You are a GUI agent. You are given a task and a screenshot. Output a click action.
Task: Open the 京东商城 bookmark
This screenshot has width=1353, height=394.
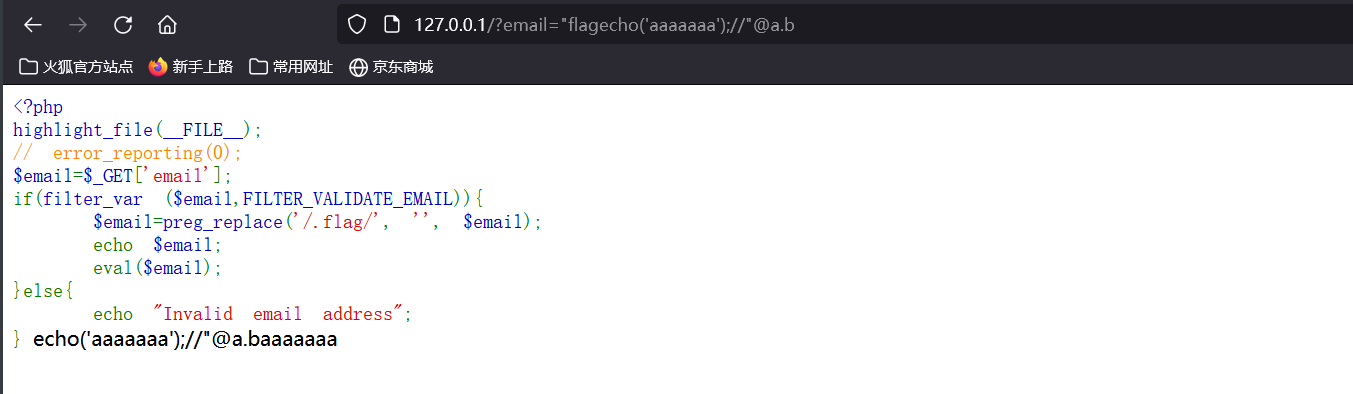[x=391, y=67]
